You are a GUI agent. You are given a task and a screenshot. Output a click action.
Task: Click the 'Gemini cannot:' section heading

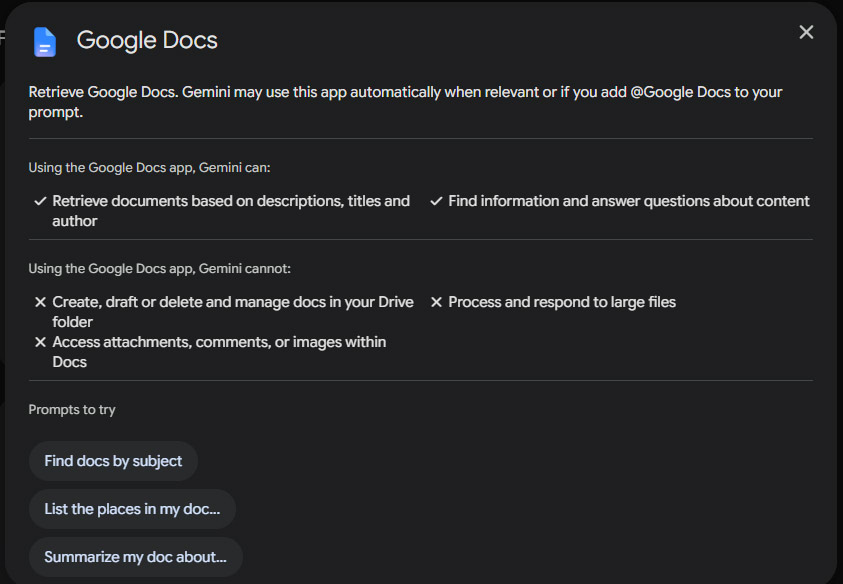click(x=160, y=268)
